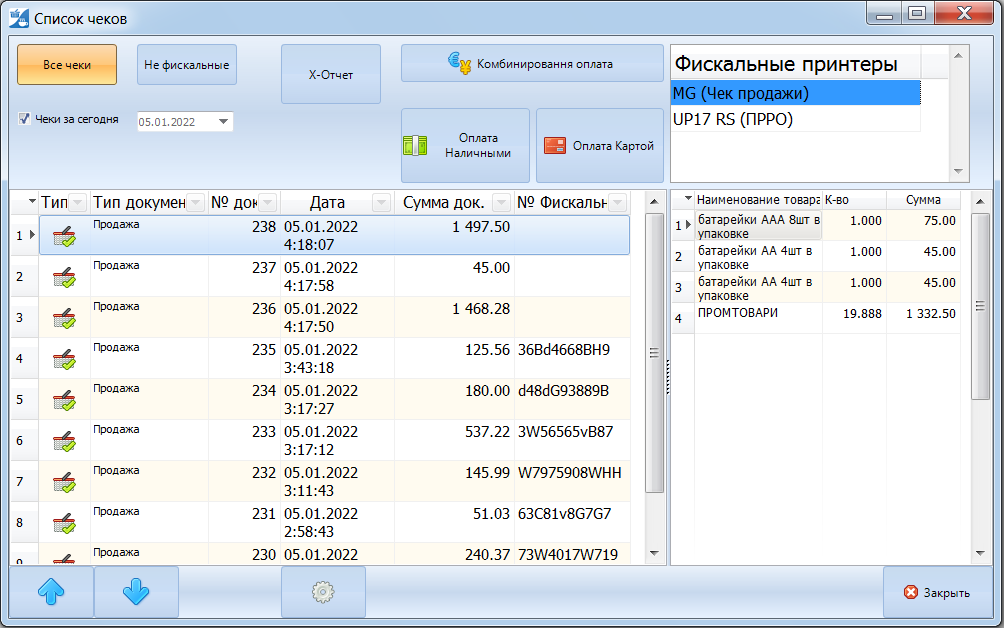Image resolution: width=1004 pixels, height=628 pixels.
Task: Click fiscal number 73W4017W719
Action: click(x=567, y=554)
